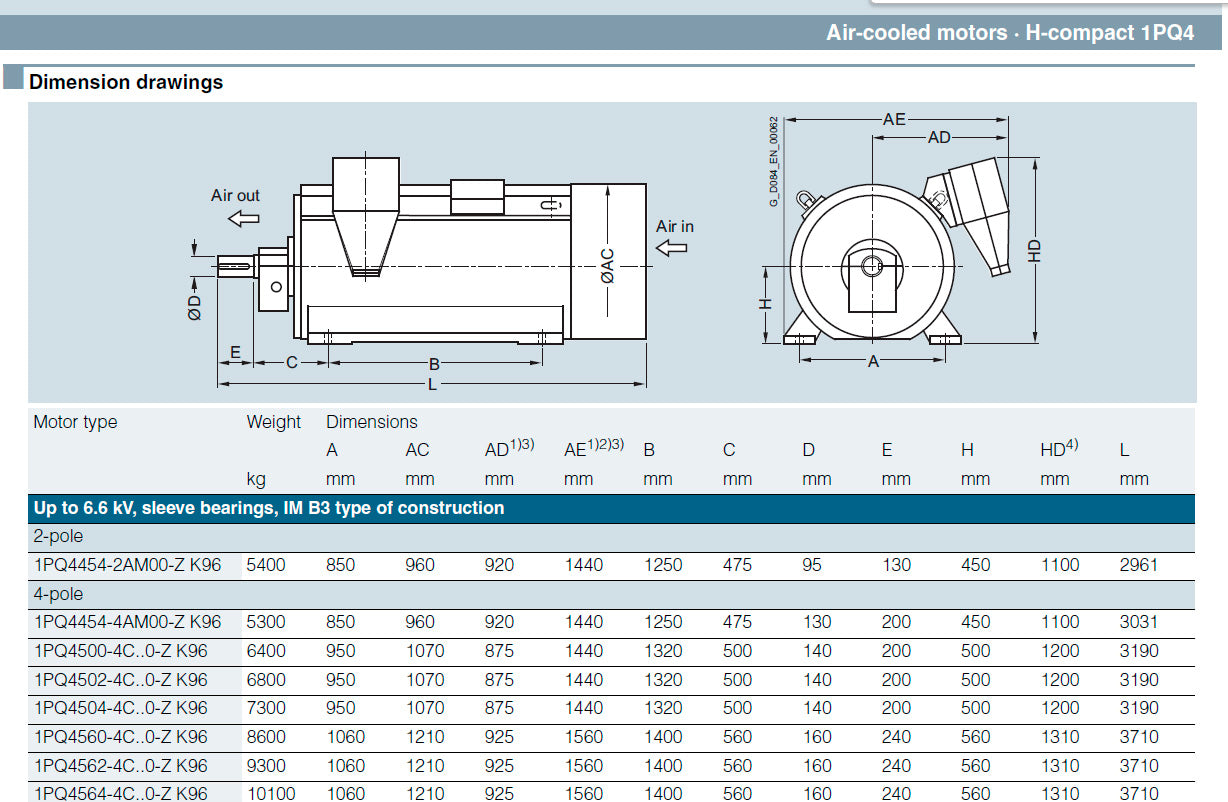Click the 'Dimensions' table header
This screenshot has width=1228, height=802.
point(372,422)
